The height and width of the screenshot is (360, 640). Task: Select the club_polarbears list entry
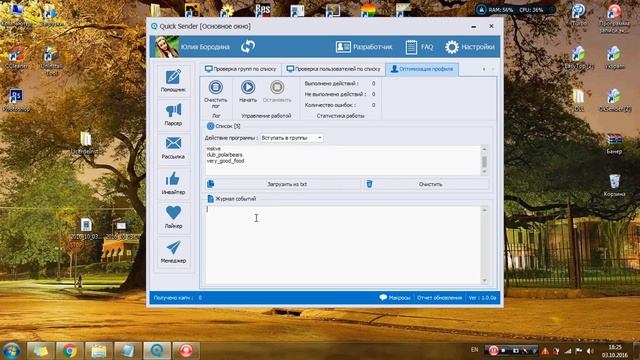[x=224, y=155]
